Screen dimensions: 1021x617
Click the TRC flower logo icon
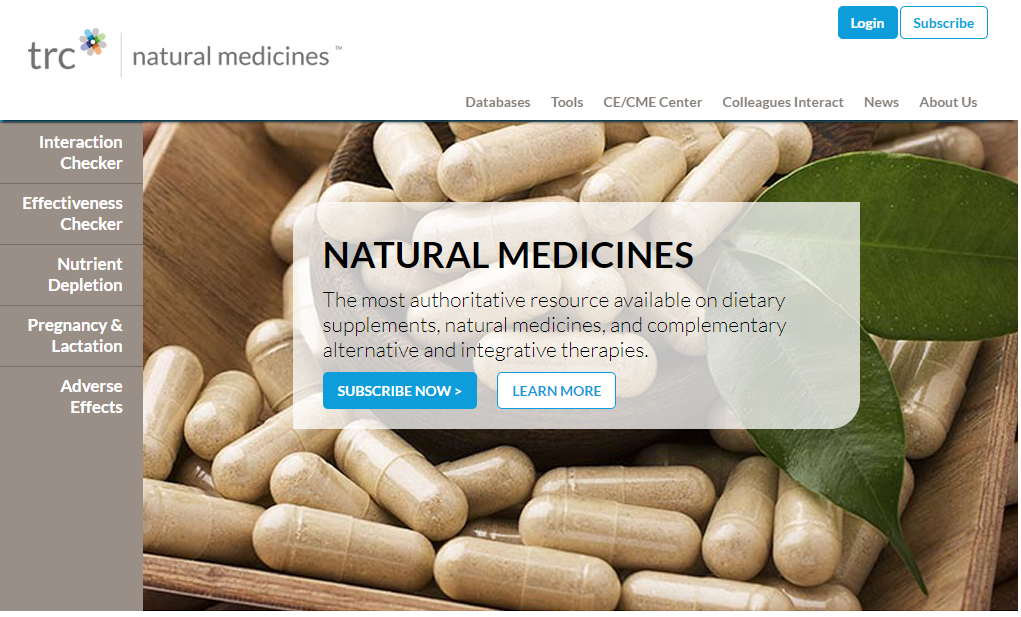[92, 42]
